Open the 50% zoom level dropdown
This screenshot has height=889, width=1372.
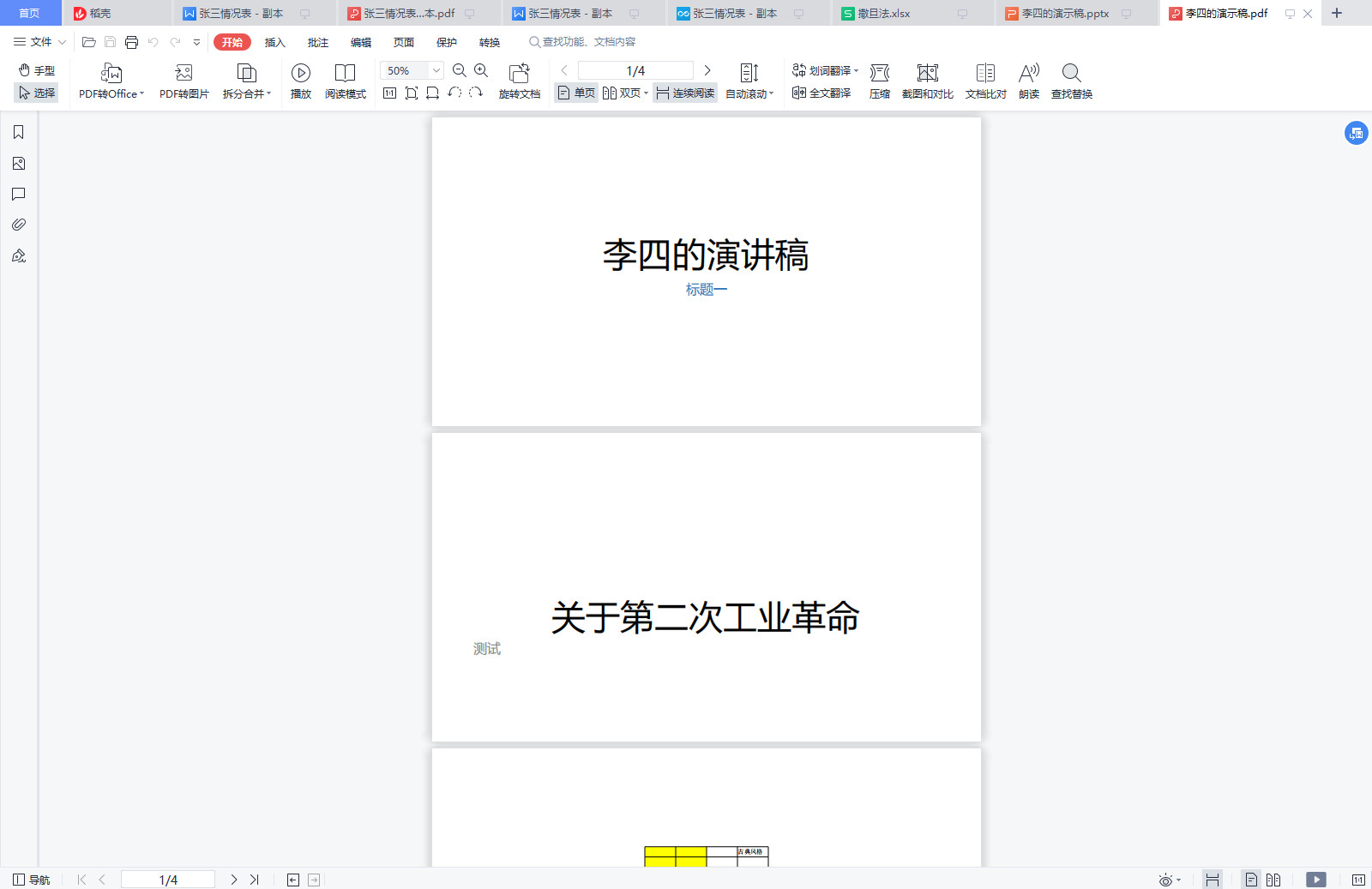[436, 70]
